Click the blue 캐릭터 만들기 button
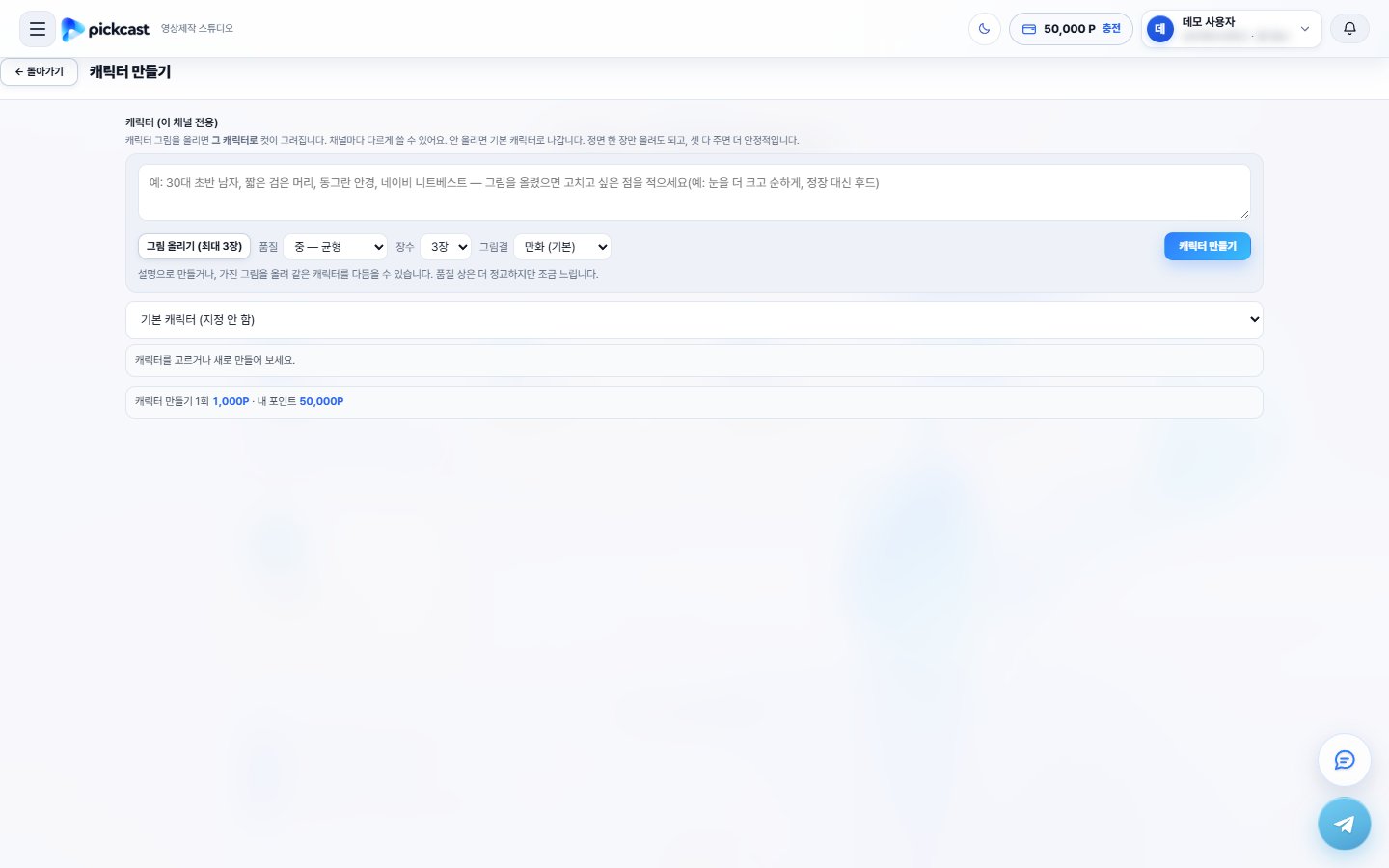This screenshot has height=868, width=1389. (x=1208, y=247)
